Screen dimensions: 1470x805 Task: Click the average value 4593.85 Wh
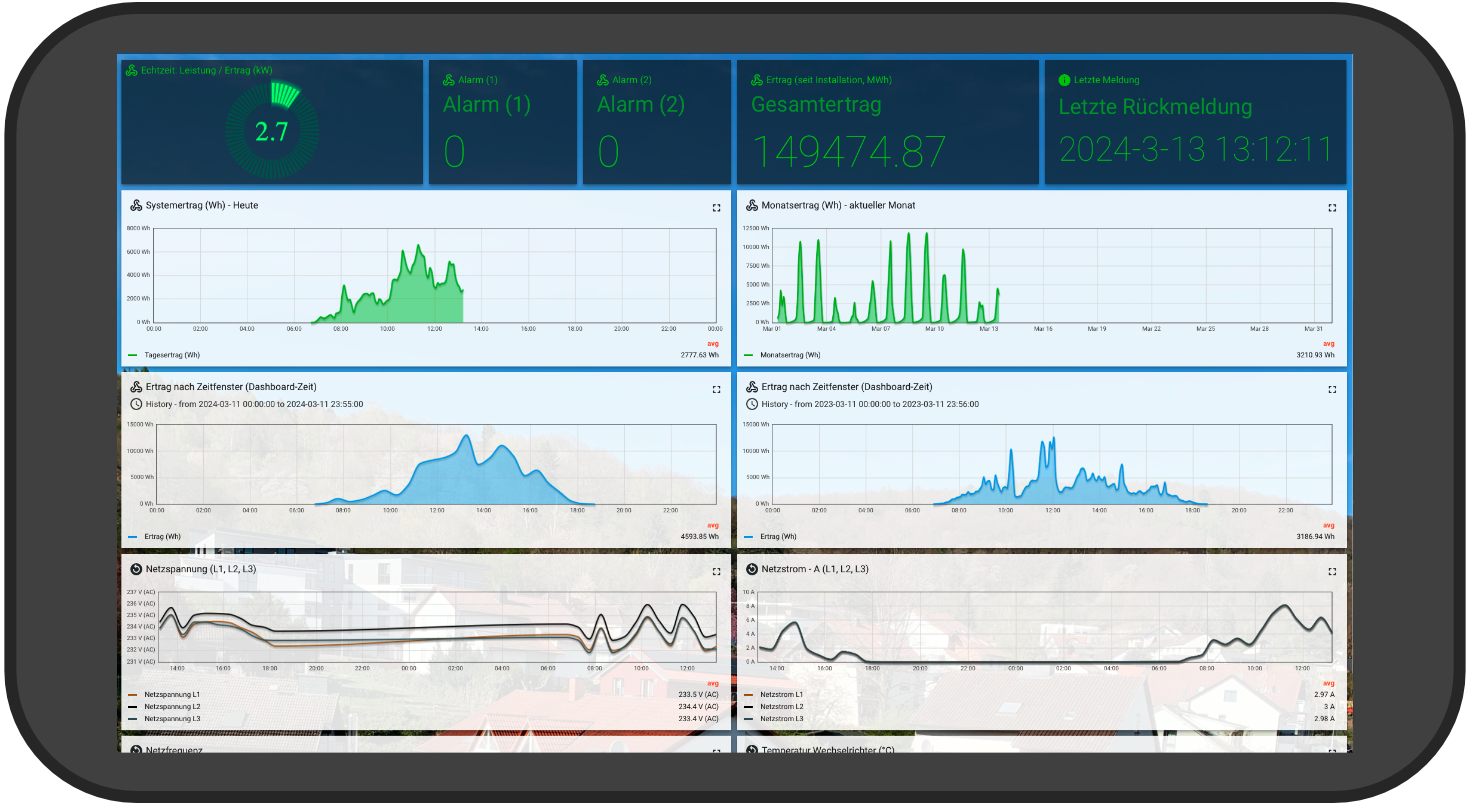click(700, 536)
